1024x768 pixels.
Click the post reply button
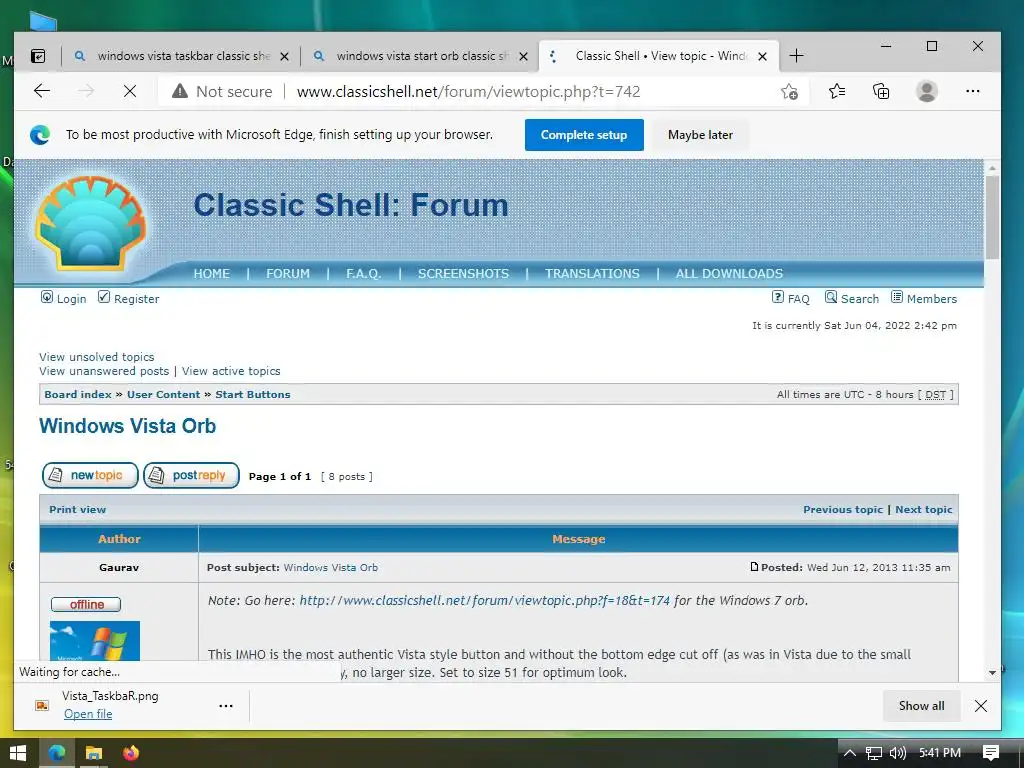[191, 475]
